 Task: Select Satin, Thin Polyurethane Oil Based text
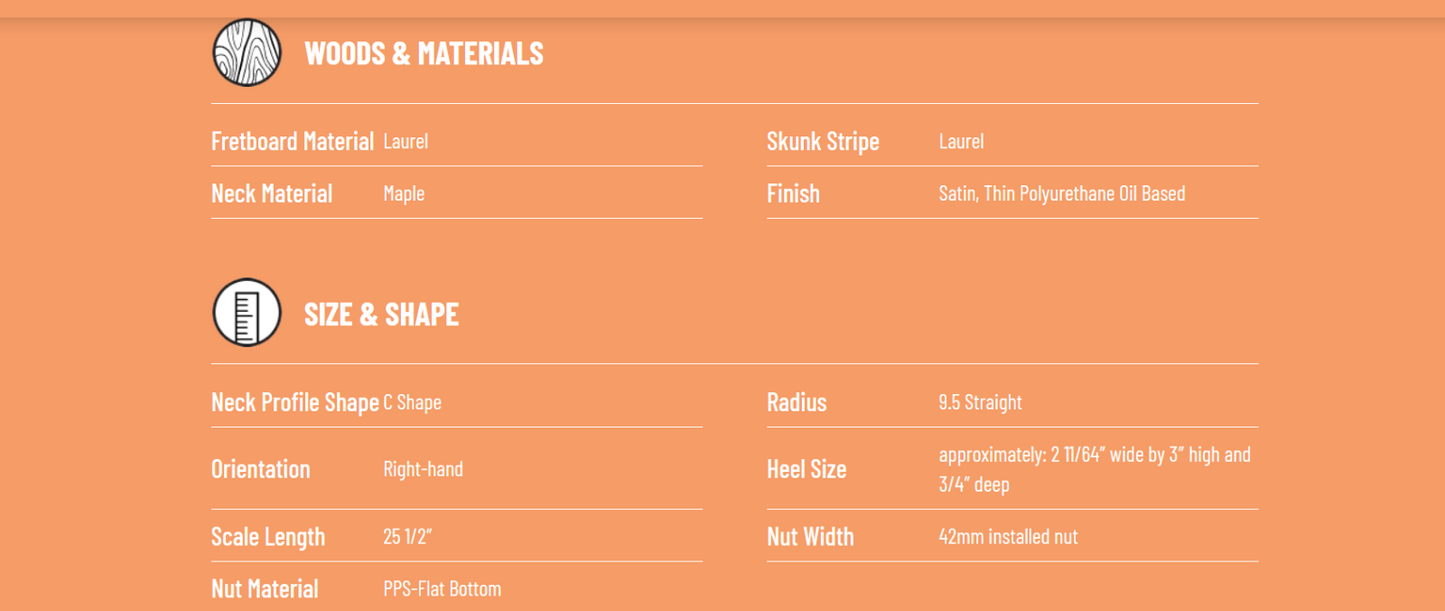[1062, 193]
